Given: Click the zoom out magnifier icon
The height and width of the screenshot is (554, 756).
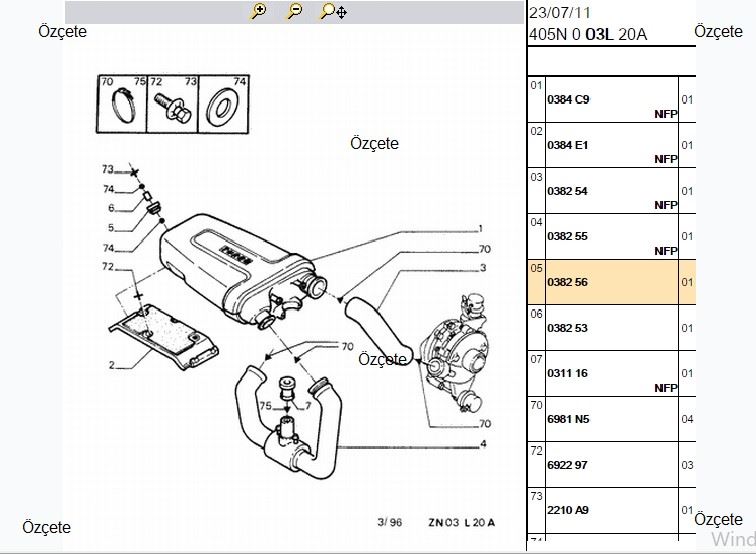Looking at the screenshot, I should (294, 11).
